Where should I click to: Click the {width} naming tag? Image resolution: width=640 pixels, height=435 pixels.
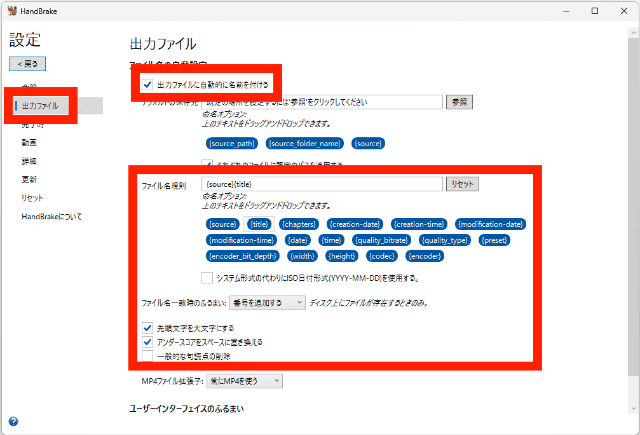[x=302, y=256]
